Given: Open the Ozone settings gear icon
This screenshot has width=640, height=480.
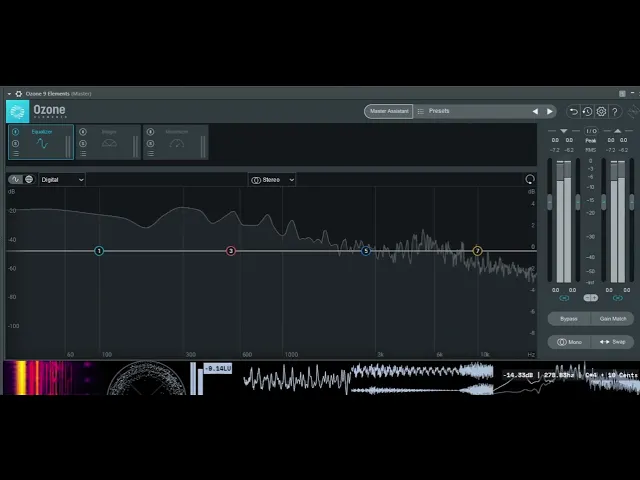Looking at the screenshot, I should coord(601,111).
